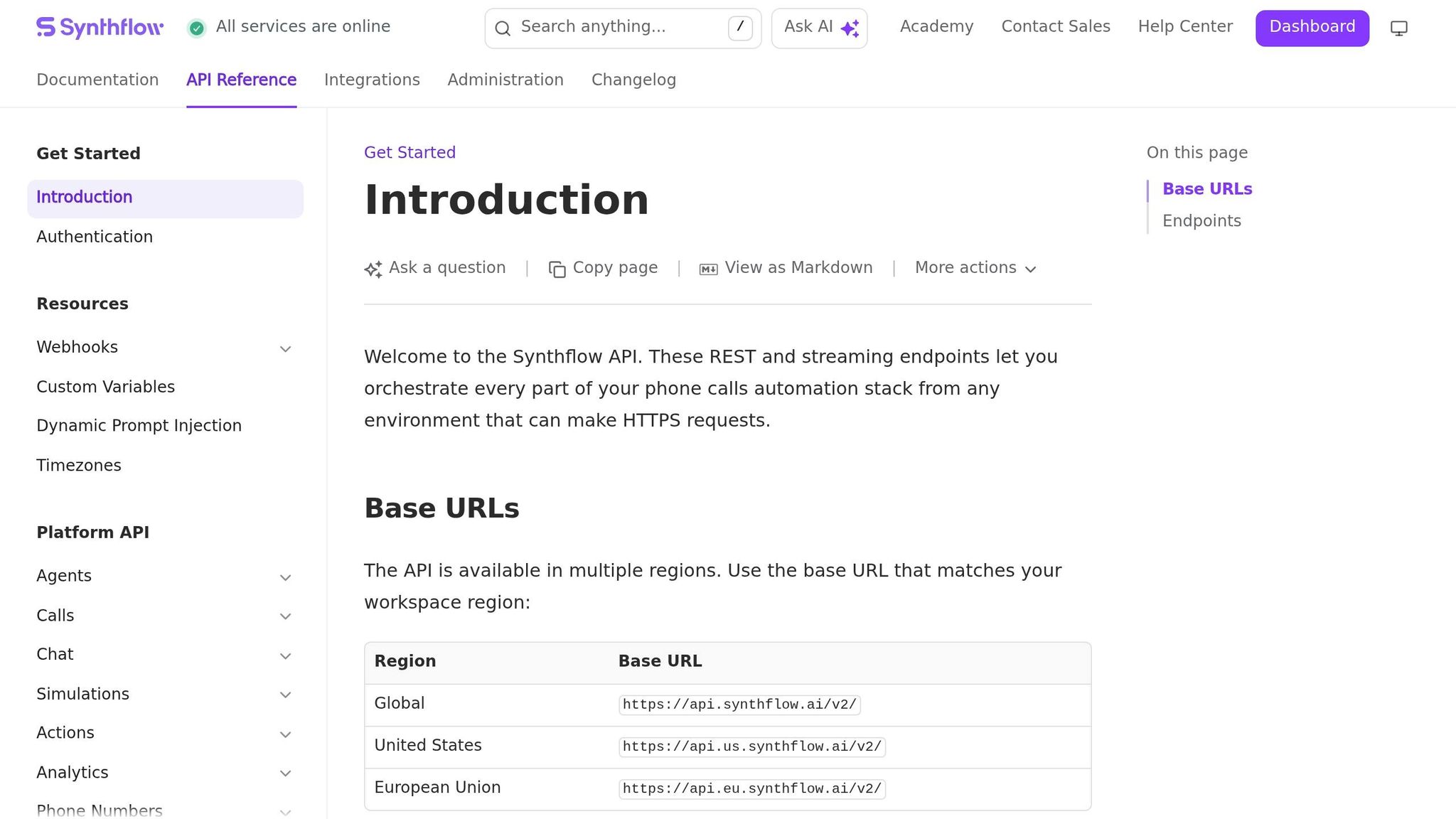Click the "All services are online" status text
Image resolution: width=1456 pixels, height=819 pixels.
303,26
